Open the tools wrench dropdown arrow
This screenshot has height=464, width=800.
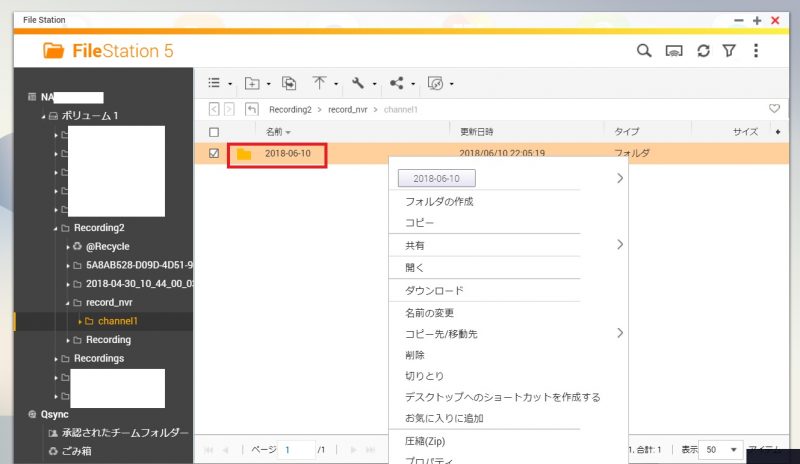coord(374,84)
